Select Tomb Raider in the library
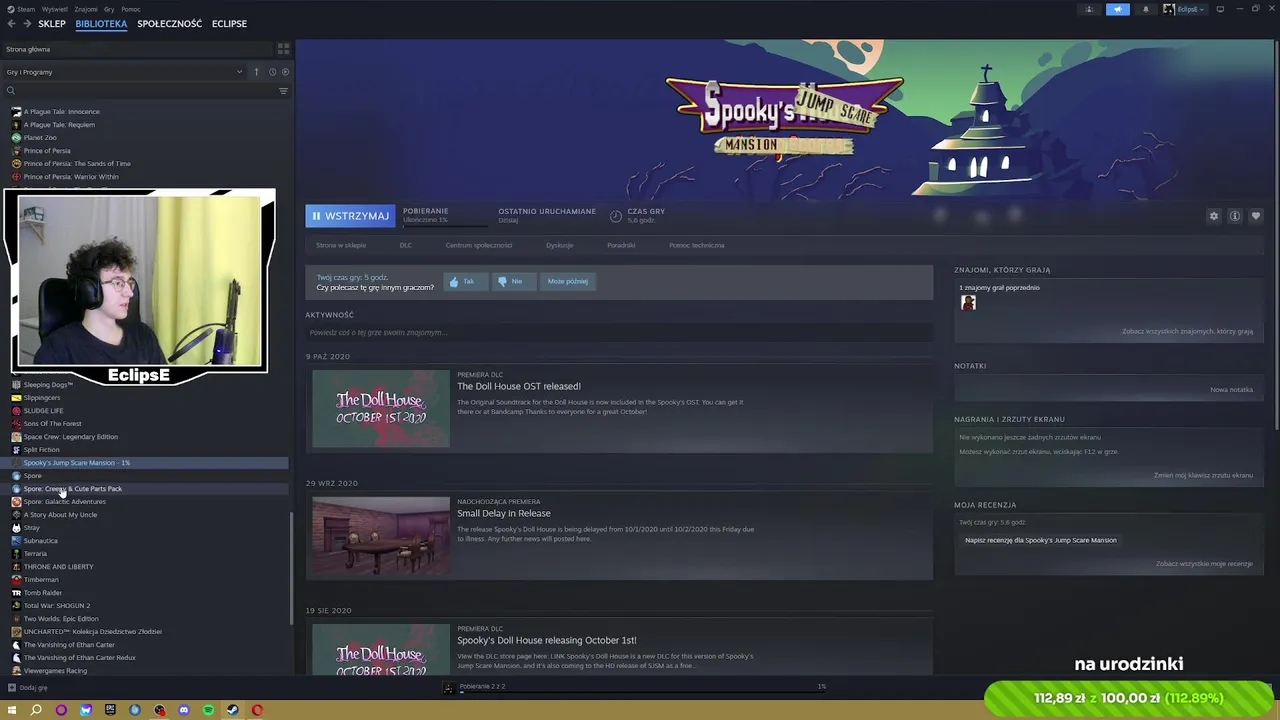The image size is (1280, 720). pyautogui.click(x=42, y=593)
